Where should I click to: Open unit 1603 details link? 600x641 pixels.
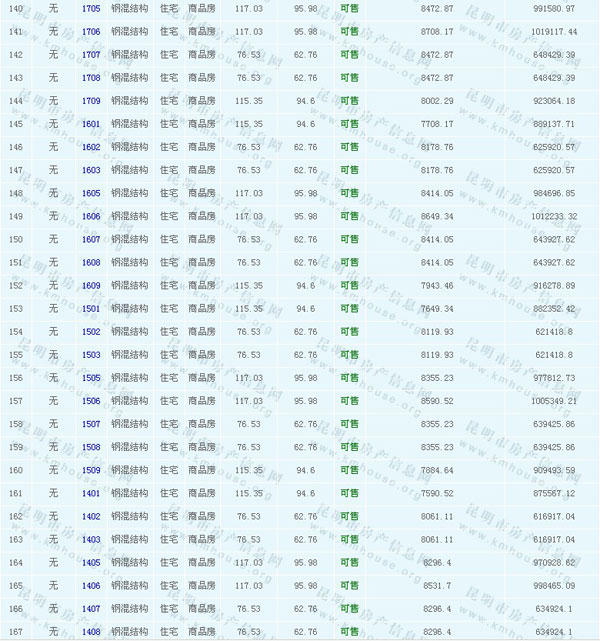[x=91, y=170]
